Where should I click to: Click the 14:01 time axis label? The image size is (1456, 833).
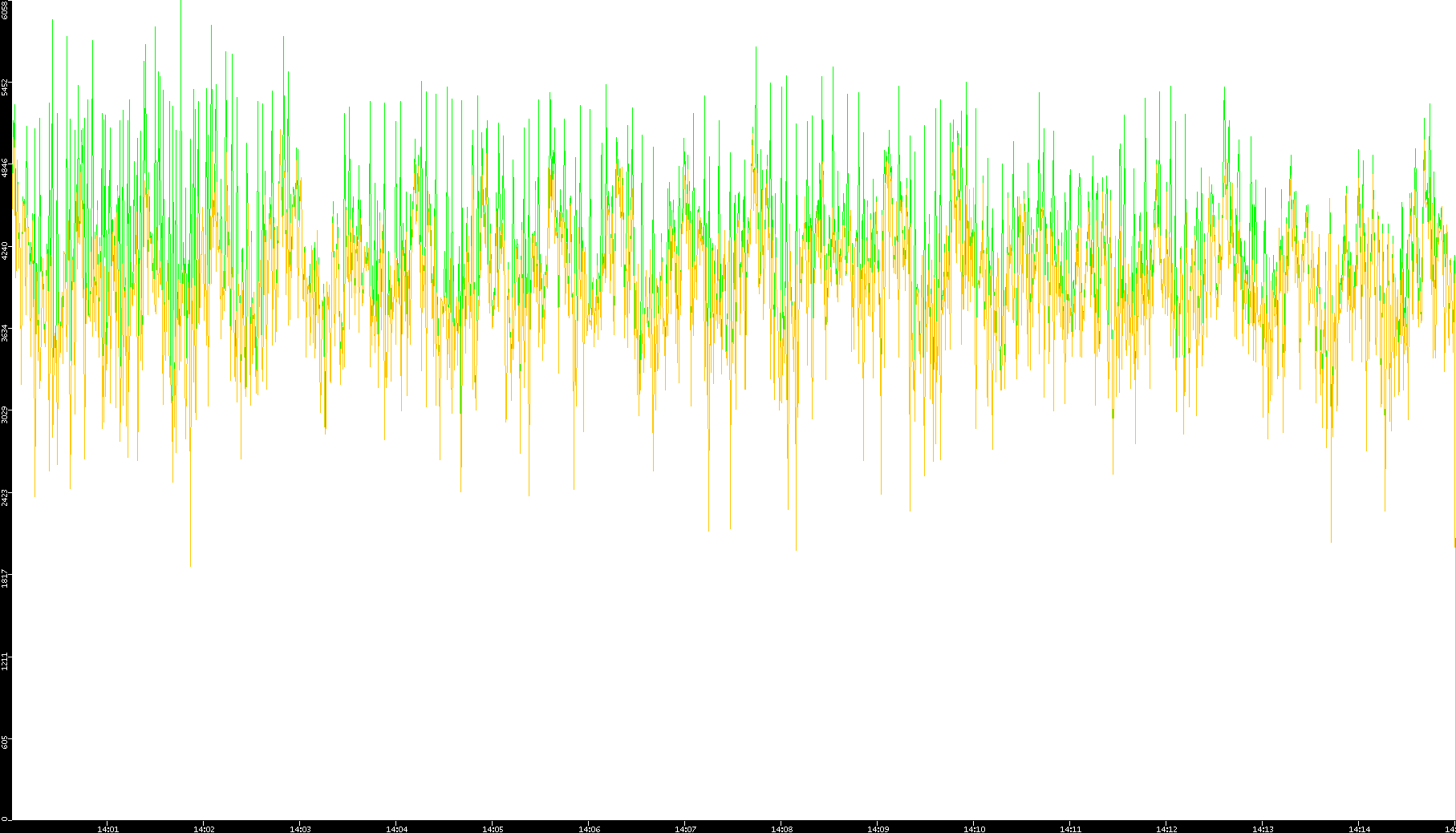[x=107, y=829]
